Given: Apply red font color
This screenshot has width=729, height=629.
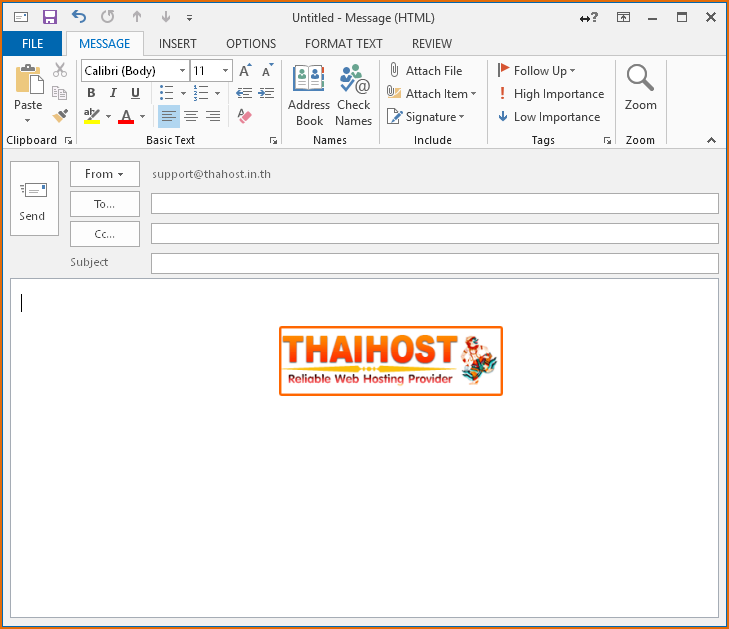Looking at the screenshot, I should point(126,116).
